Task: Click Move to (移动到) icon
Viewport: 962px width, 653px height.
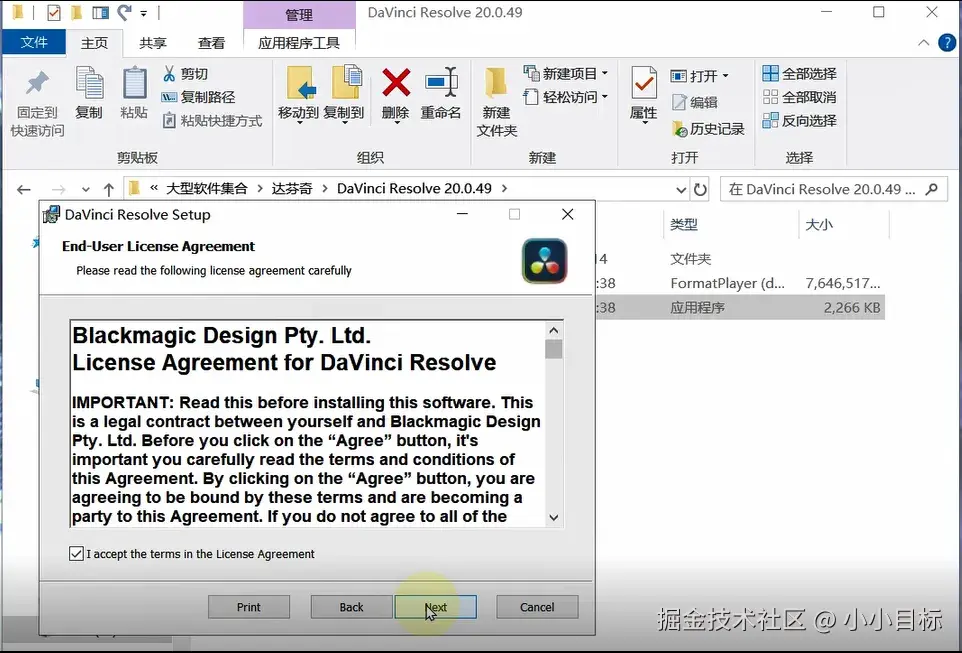Action: (x=299, y=84)
